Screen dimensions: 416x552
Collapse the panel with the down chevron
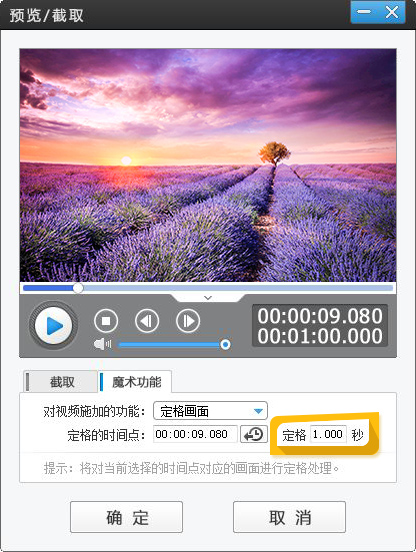tap(208, 298)
